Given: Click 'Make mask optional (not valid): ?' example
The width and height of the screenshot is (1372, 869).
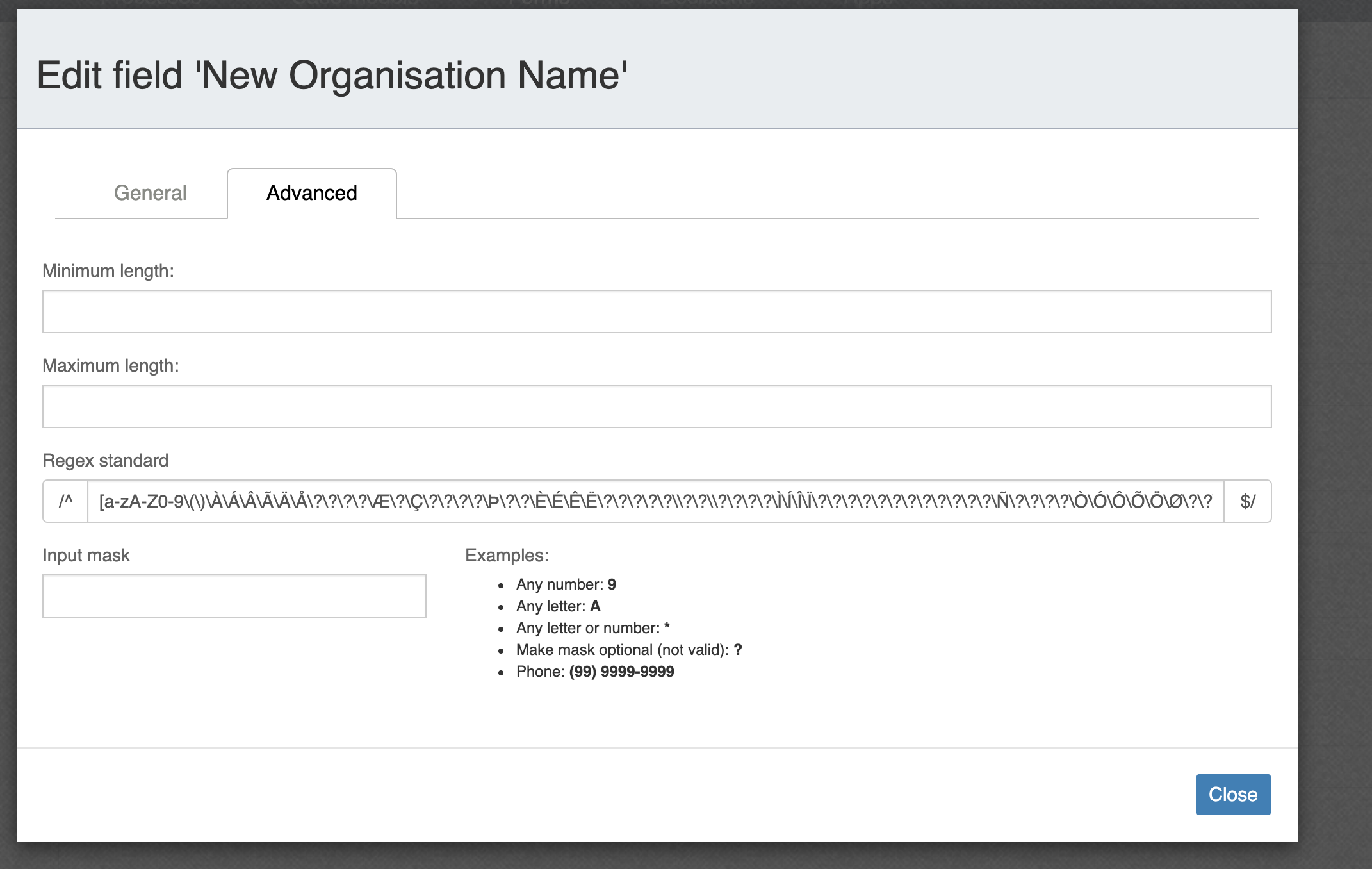Looking at the screenshot, I should (629, 650).
